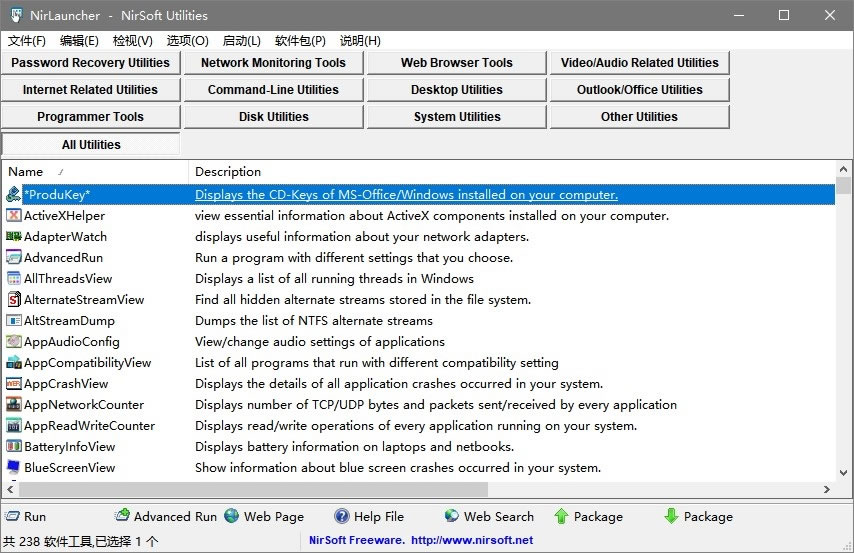Click the AlternateStreamView icon
Image resolution: width=854 pixels, height=553 pixels.
(14, 300)
